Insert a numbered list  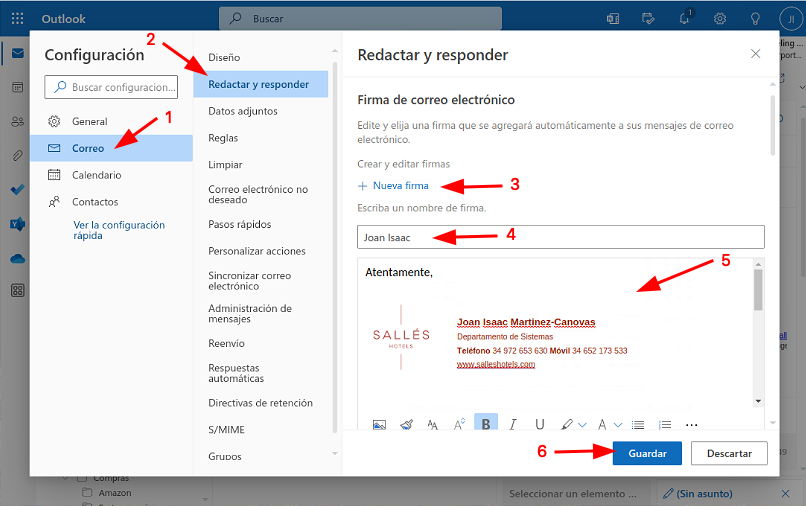(665, 424)
